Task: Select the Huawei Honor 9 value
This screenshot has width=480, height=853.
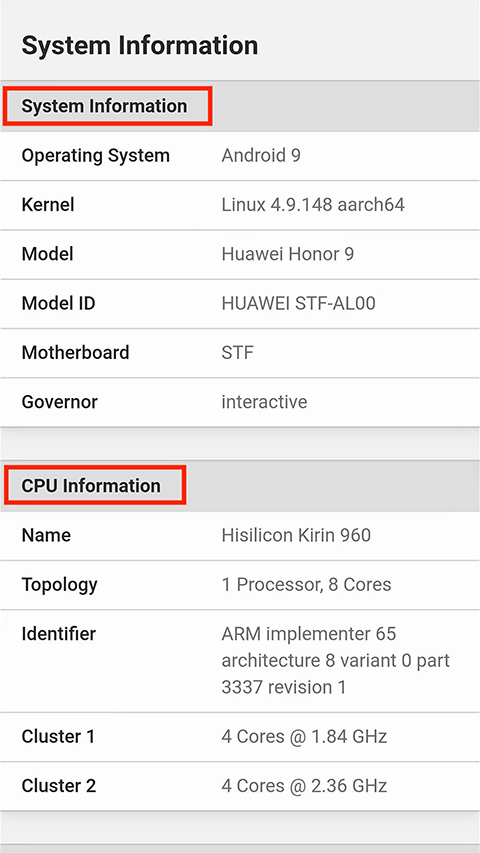Action: pos(287,254)
